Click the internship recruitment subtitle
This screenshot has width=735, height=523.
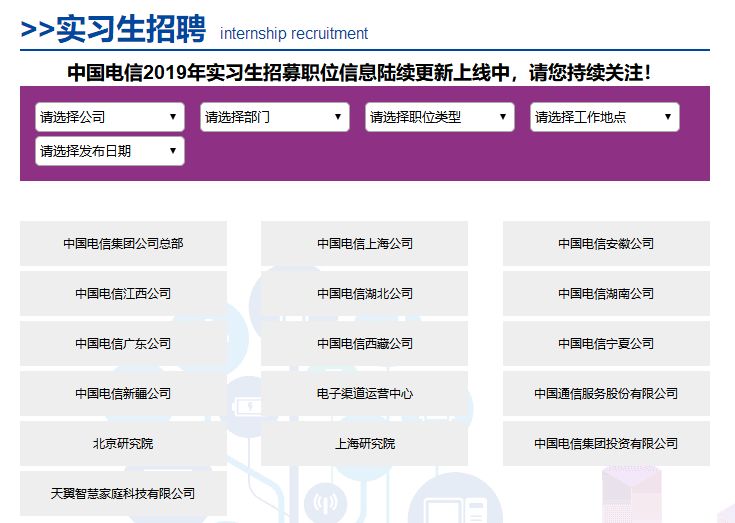[294, 34]
